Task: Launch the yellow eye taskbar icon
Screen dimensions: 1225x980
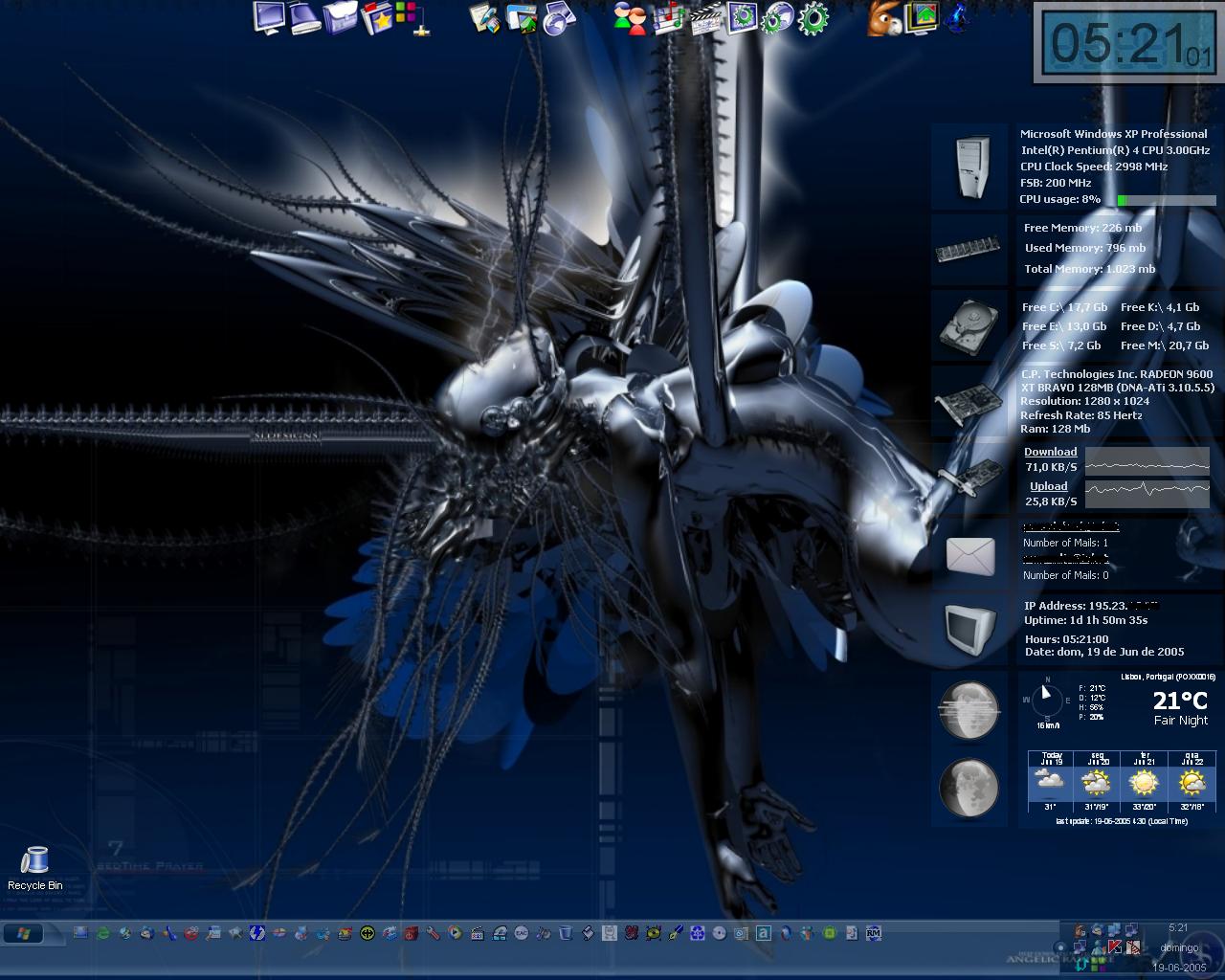Action: 654,933
